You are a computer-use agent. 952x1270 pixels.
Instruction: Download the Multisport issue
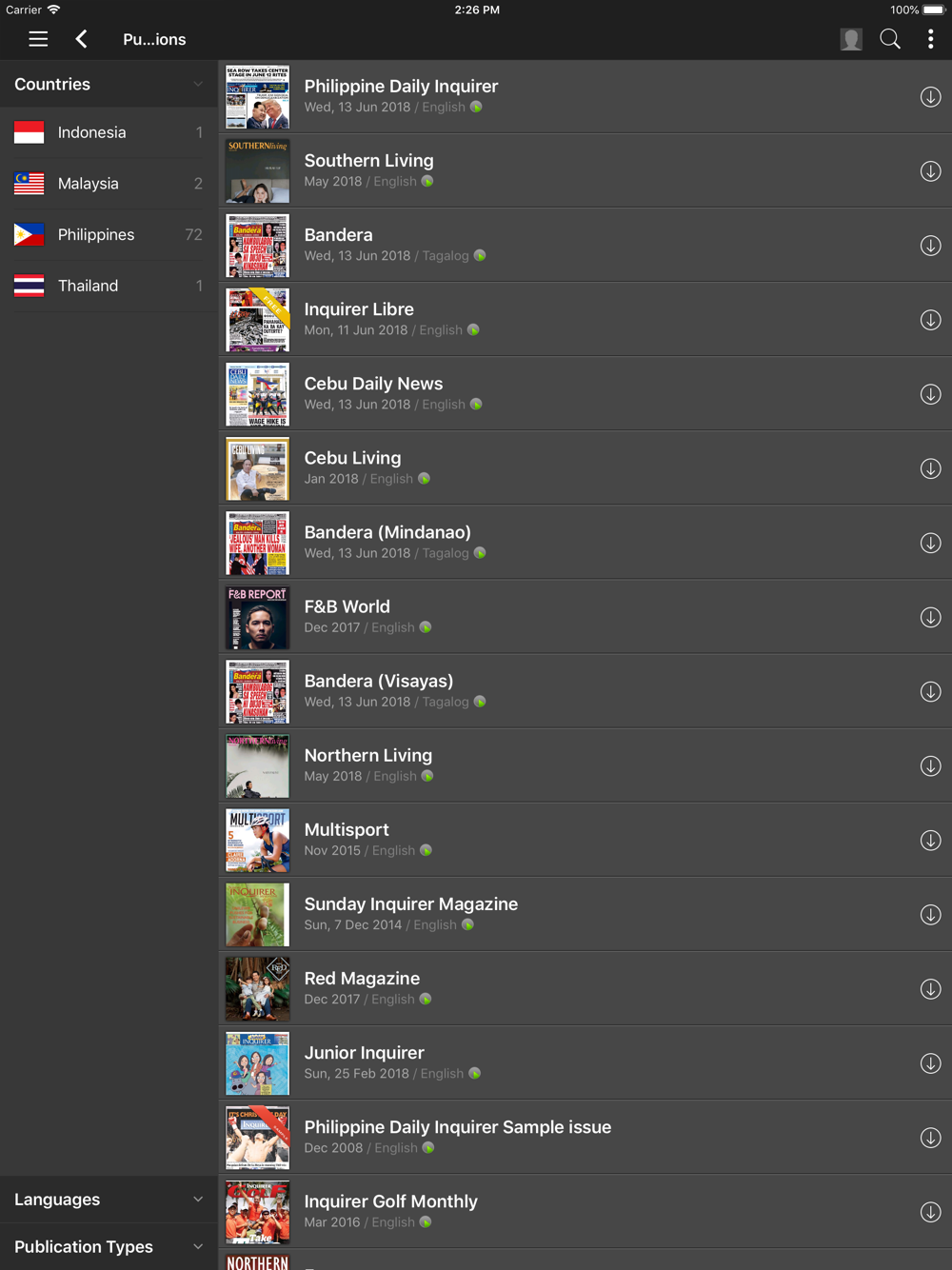click(x=930, y=841)
